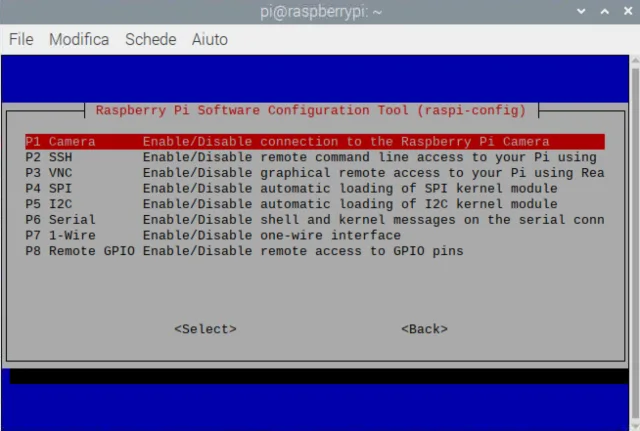Open the Schede menu
640x431 pixels.
(x=150, y=40)
